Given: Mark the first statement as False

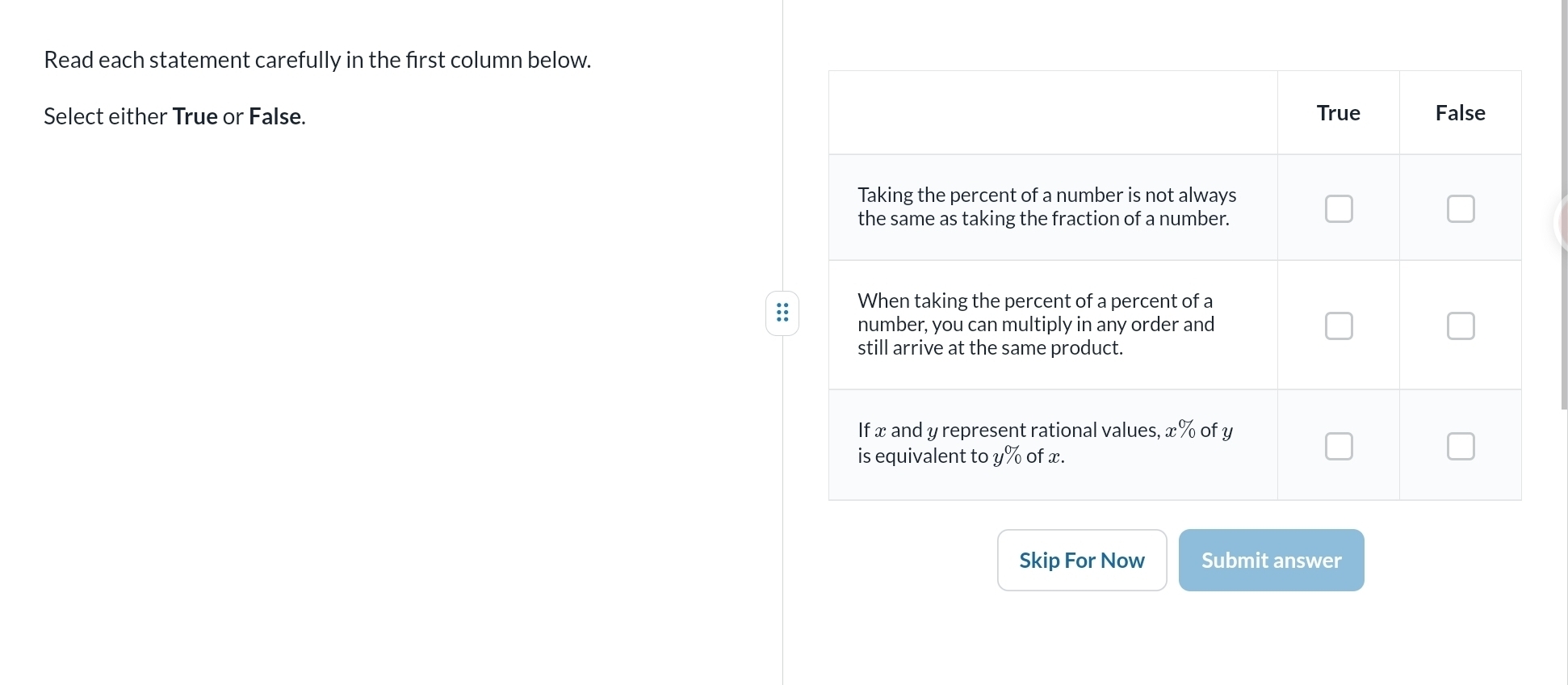Looking at the screenshot, I should (x=1460, y=208).
